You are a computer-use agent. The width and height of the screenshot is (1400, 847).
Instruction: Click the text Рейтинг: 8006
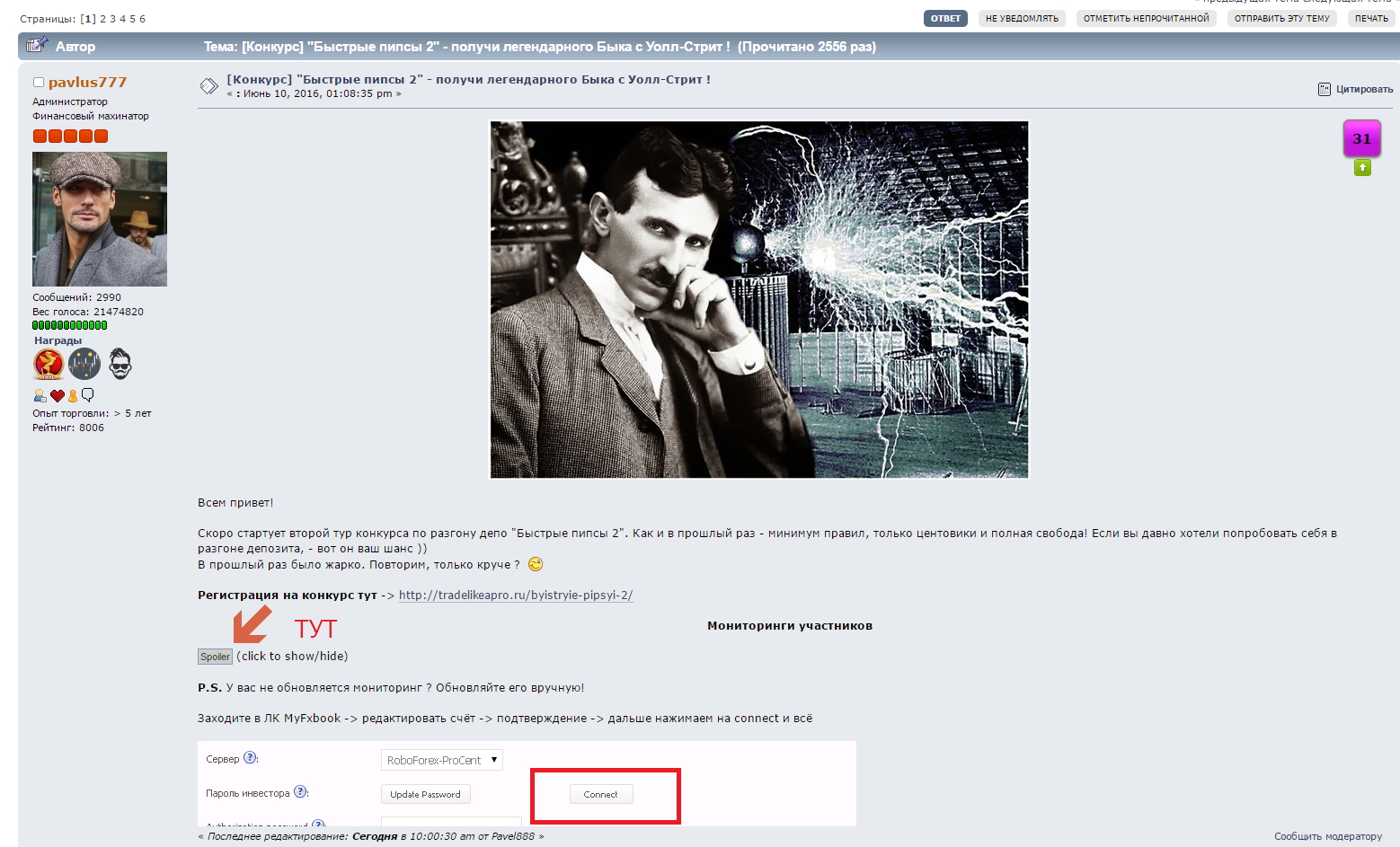coord(68,428)
